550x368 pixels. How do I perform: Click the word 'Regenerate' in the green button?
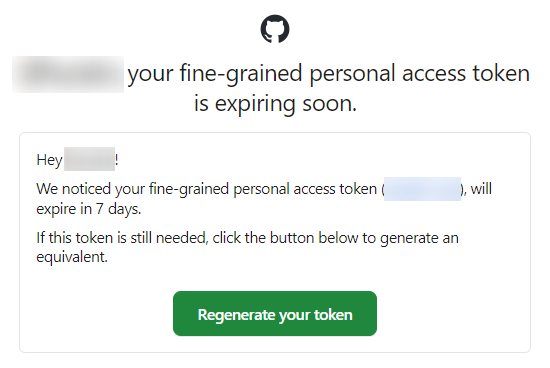click(236, 315)
